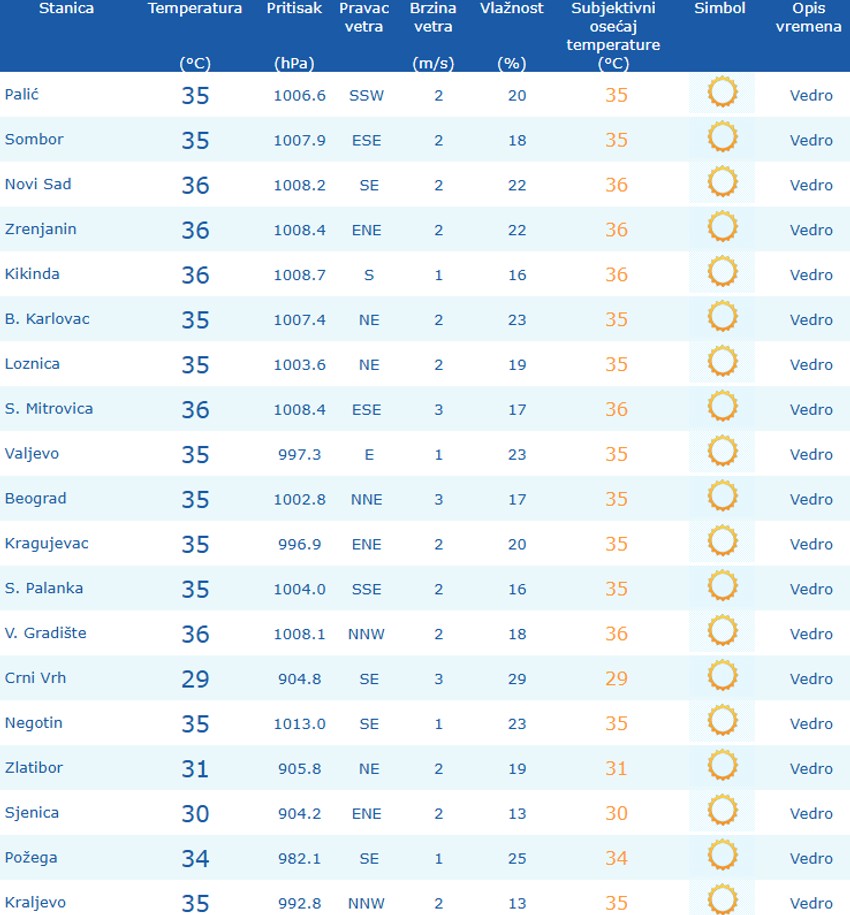Click the Opis vremena column header

click(x=809, y=17)
